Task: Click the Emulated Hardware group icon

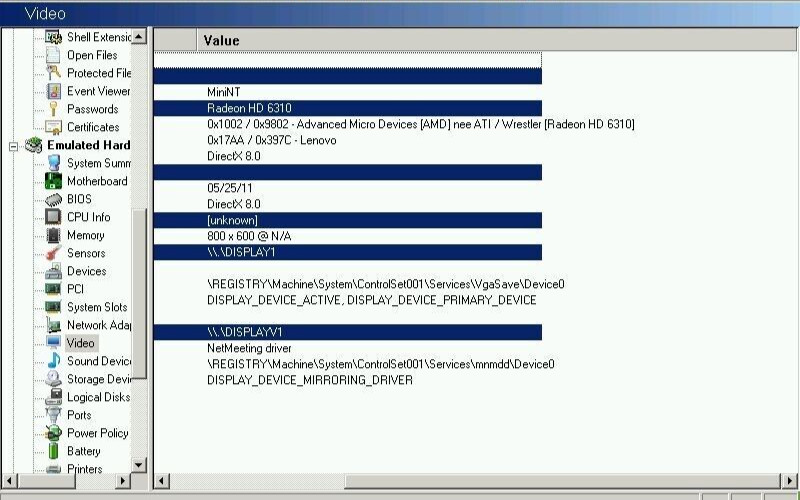Action: (34, 145)
